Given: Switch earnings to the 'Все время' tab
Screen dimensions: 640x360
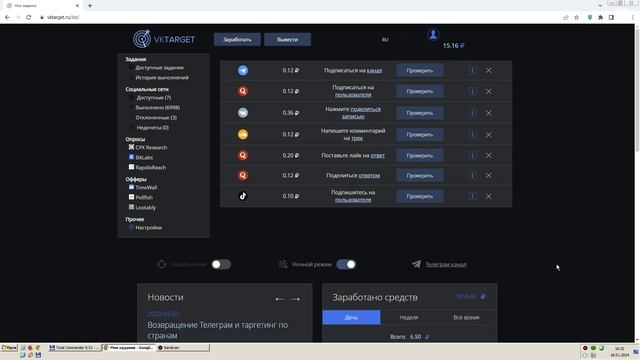Looking at the screenshot, I should tap(466, 317).
